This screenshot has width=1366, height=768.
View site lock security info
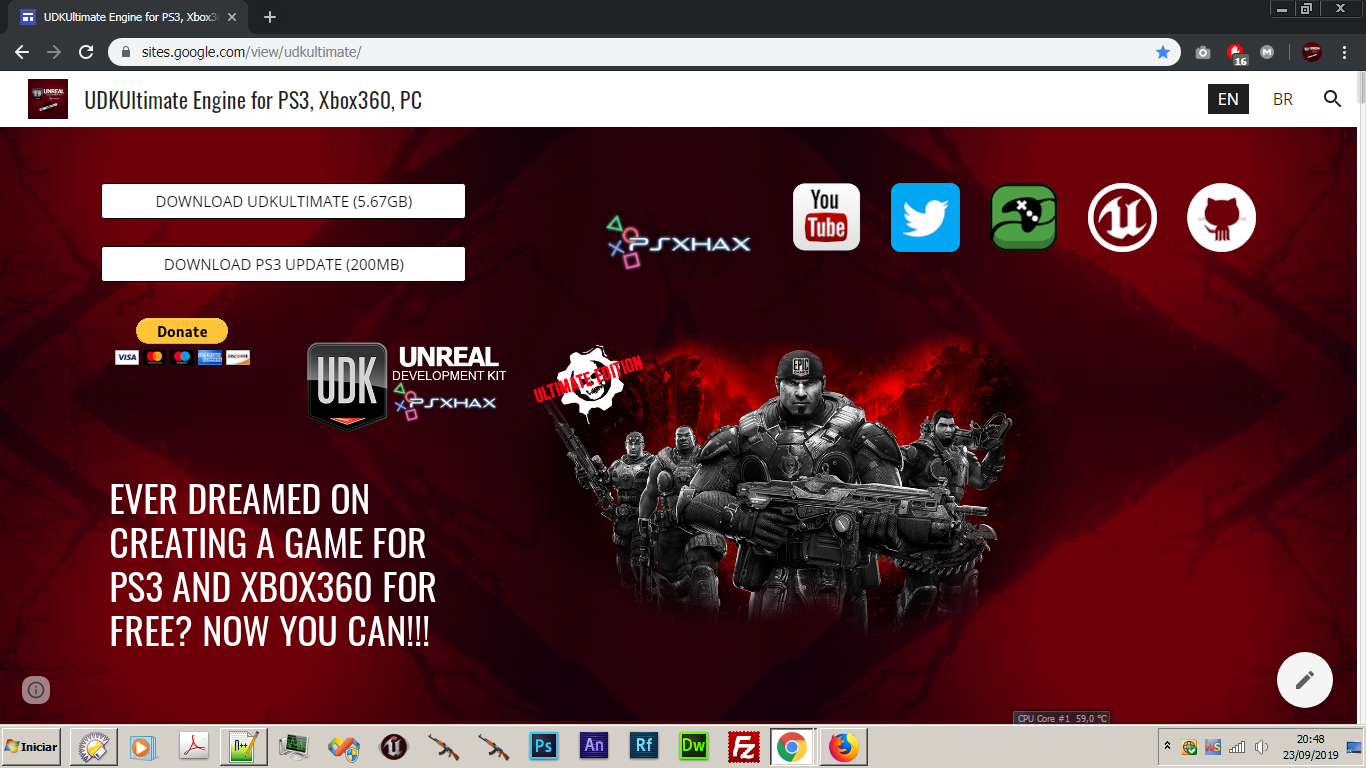(126, 52)
